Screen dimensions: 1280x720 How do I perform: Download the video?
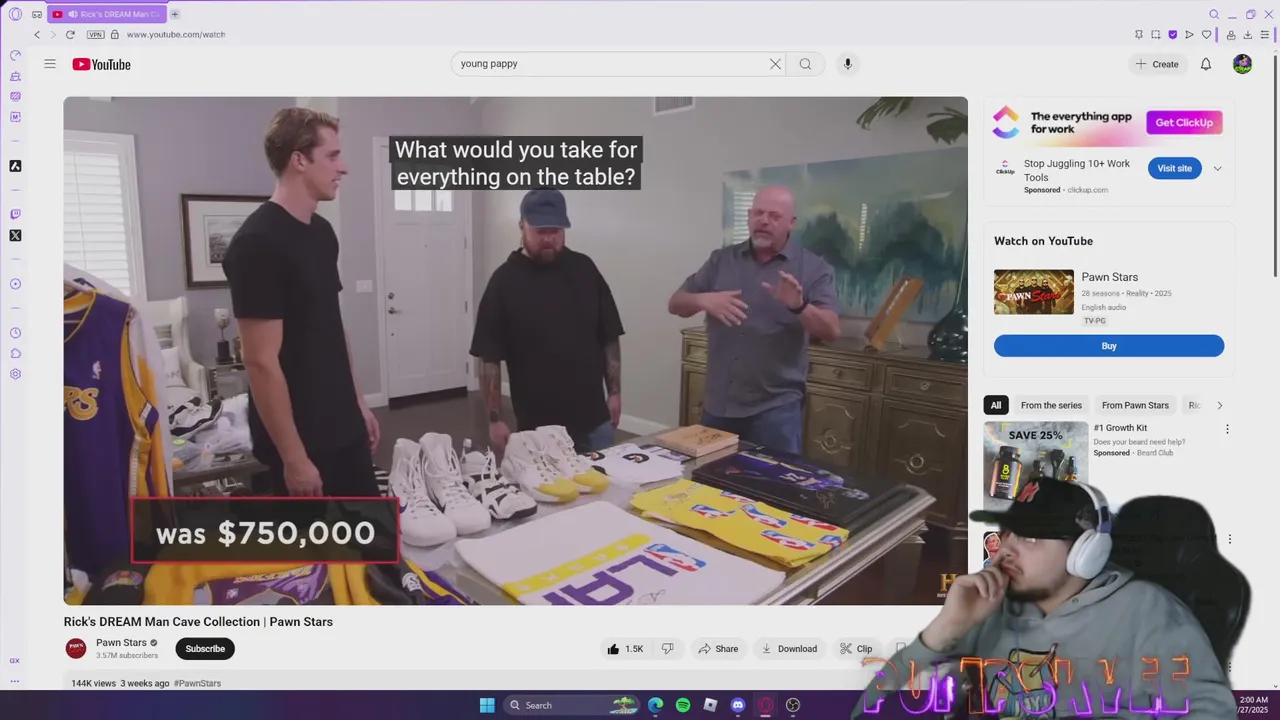click(x=789, y=649)
